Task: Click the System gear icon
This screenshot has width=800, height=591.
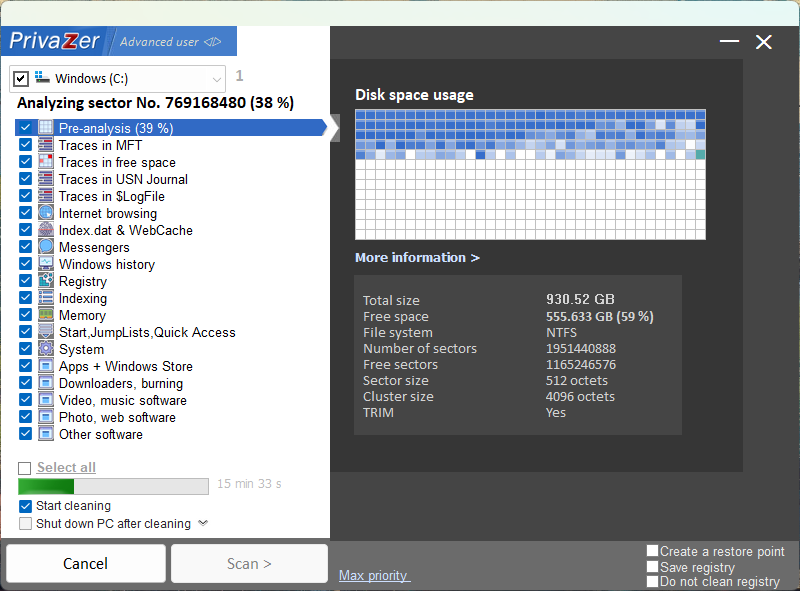Action: tap(46, 349)
